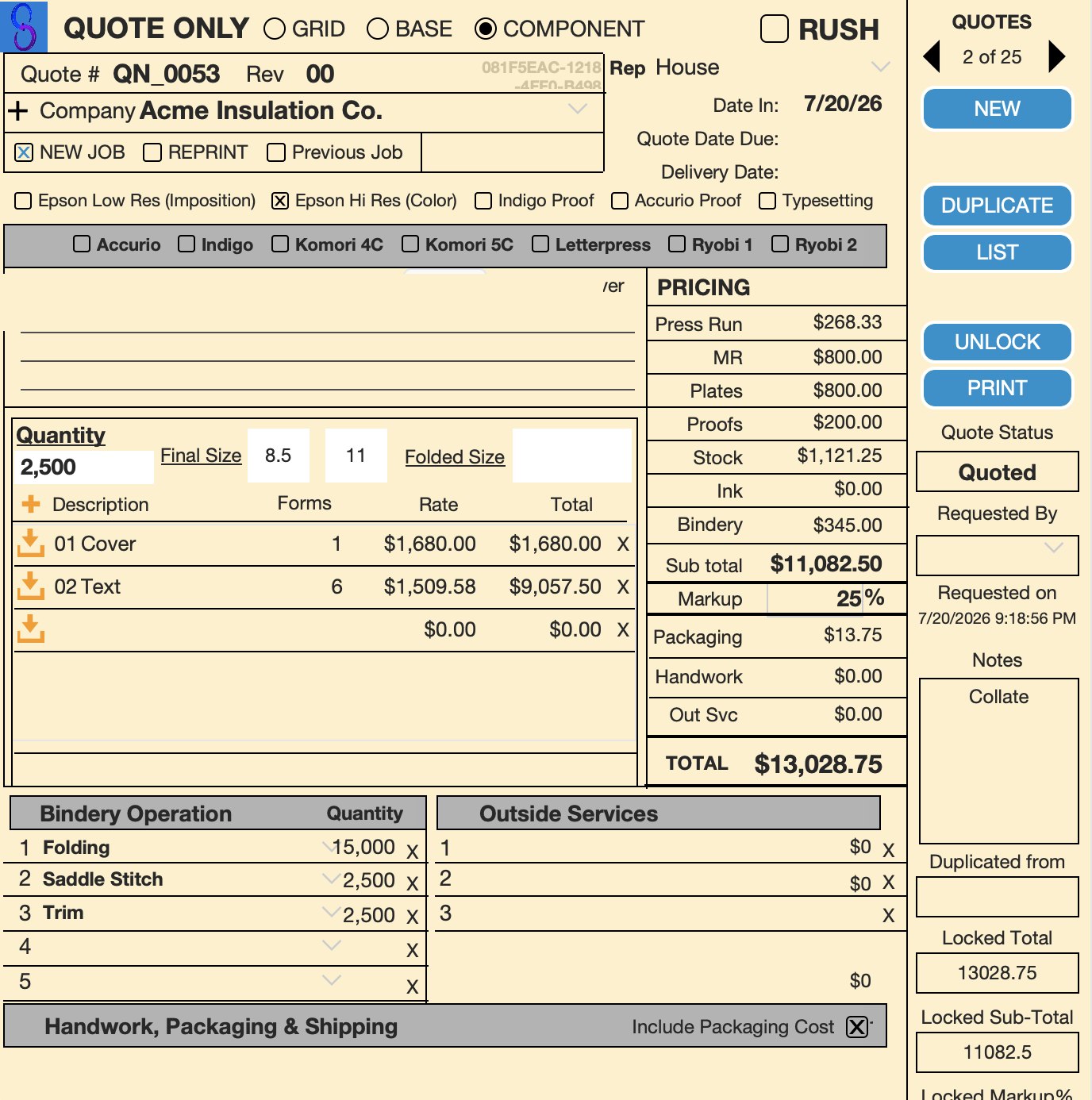
Task: Open the Requested By dropdown
Action: (x=1054, y=548)
